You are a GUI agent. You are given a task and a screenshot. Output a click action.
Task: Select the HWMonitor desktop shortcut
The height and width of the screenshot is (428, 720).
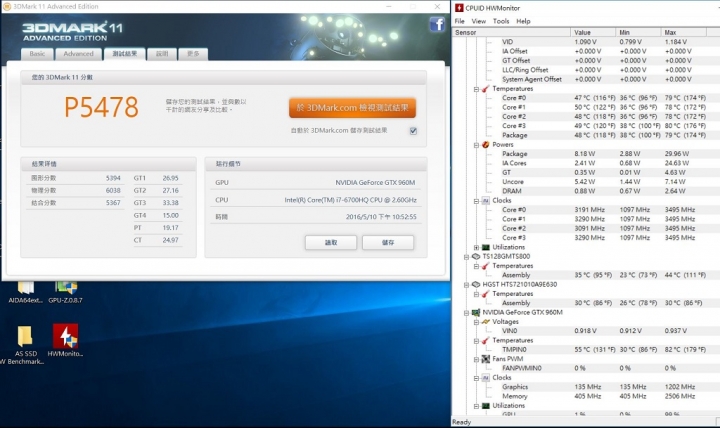coord(65,340)
